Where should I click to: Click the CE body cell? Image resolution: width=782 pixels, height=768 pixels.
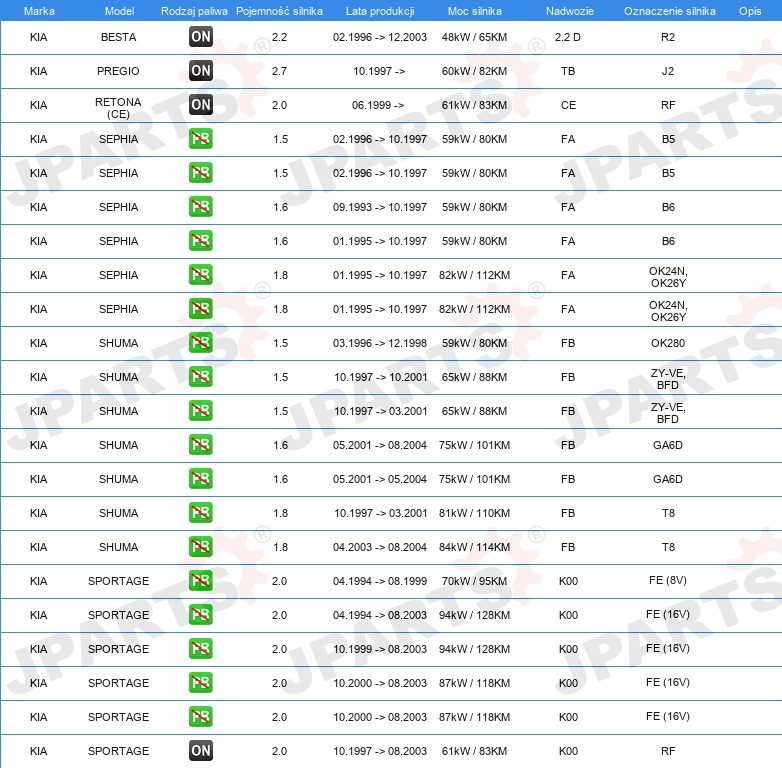coord(568,105)
